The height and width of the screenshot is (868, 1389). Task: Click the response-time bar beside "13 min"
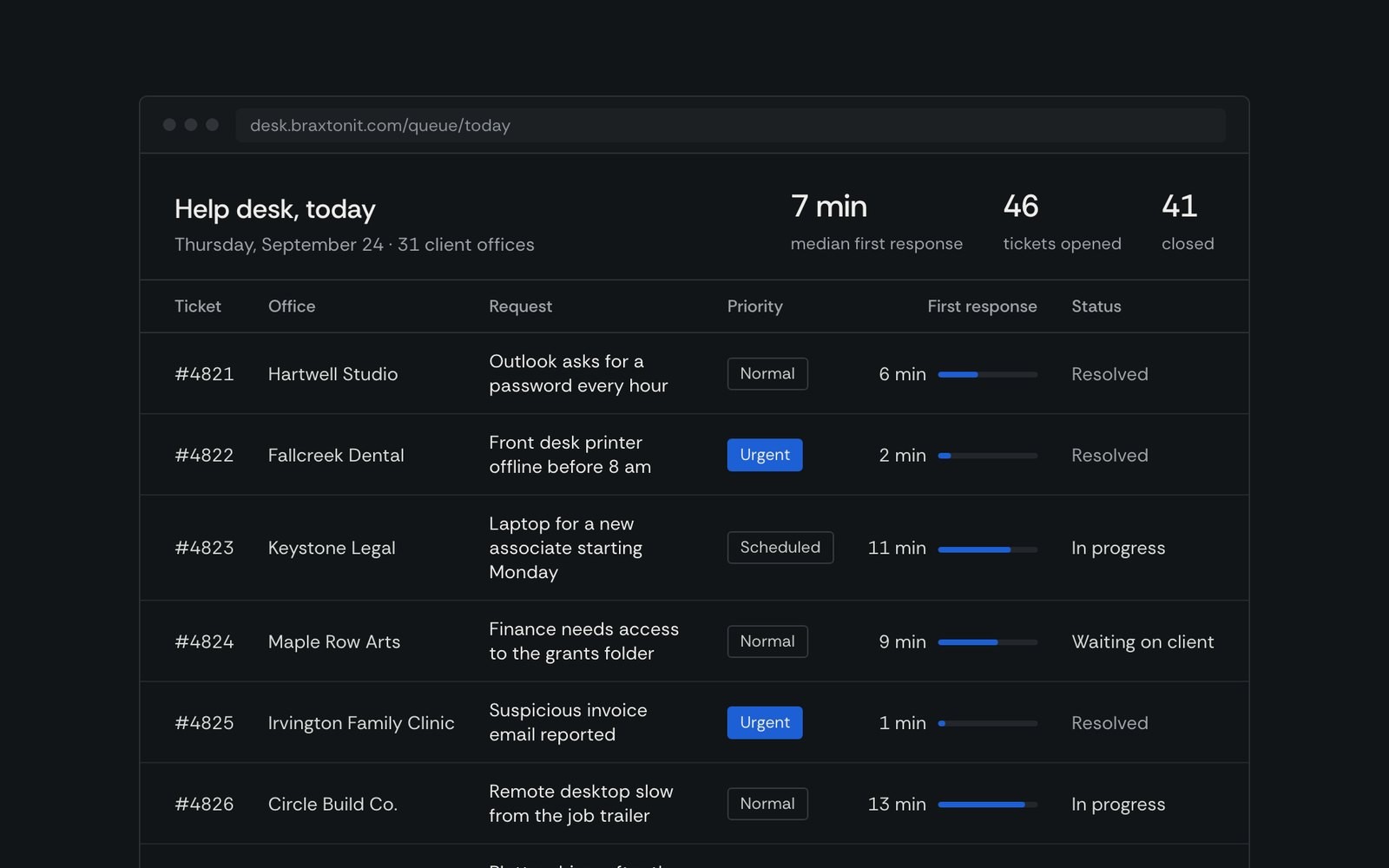pyautogui.click(x=988, y=805)
